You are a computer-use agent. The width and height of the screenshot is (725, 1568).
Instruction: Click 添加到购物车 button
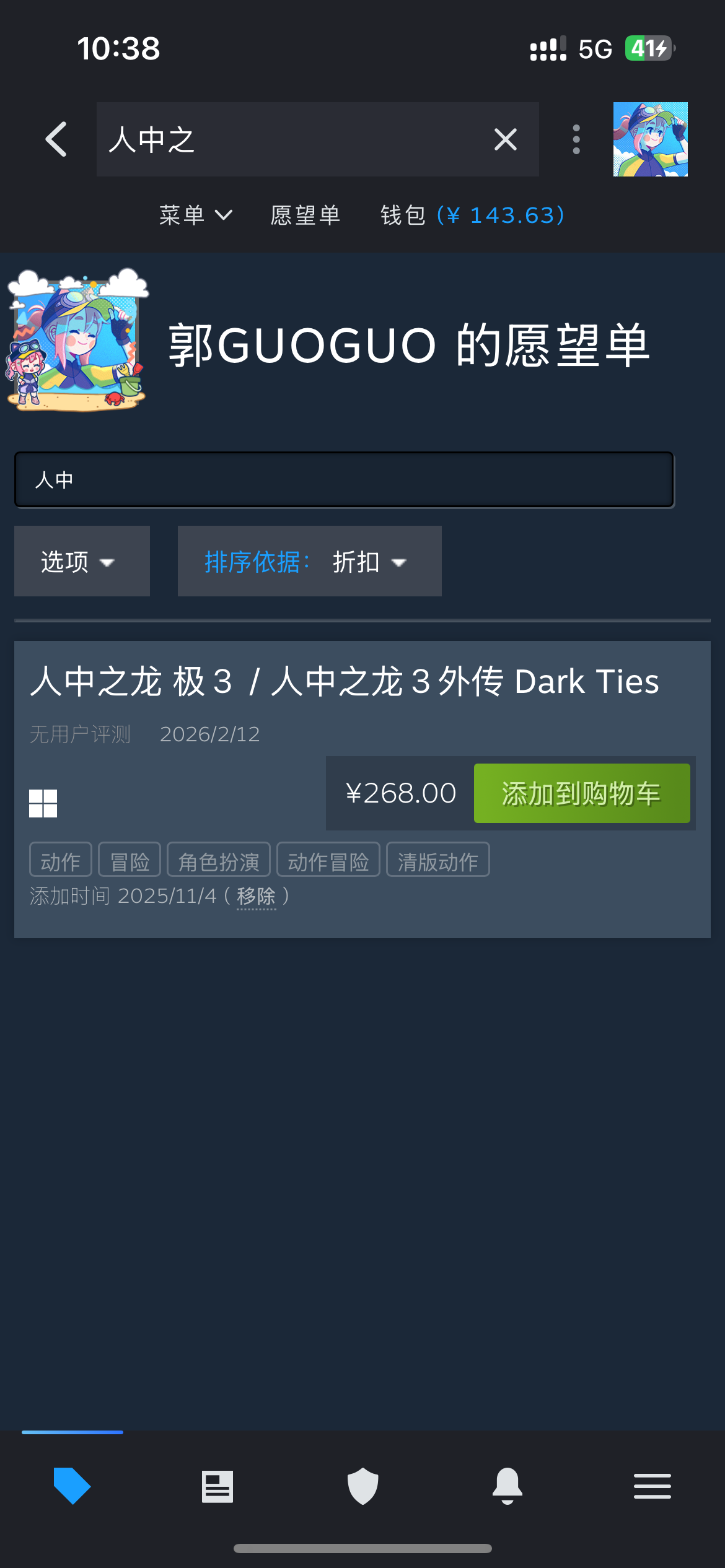tap(582, 793)
